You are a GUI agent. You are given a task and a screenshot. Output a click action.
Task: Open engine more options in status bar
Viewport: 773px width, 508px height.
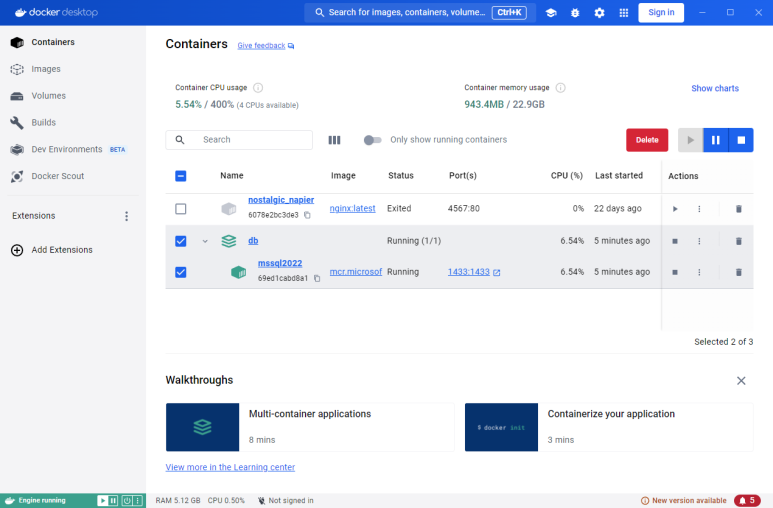pyautogui.click(x=138, y=501)
